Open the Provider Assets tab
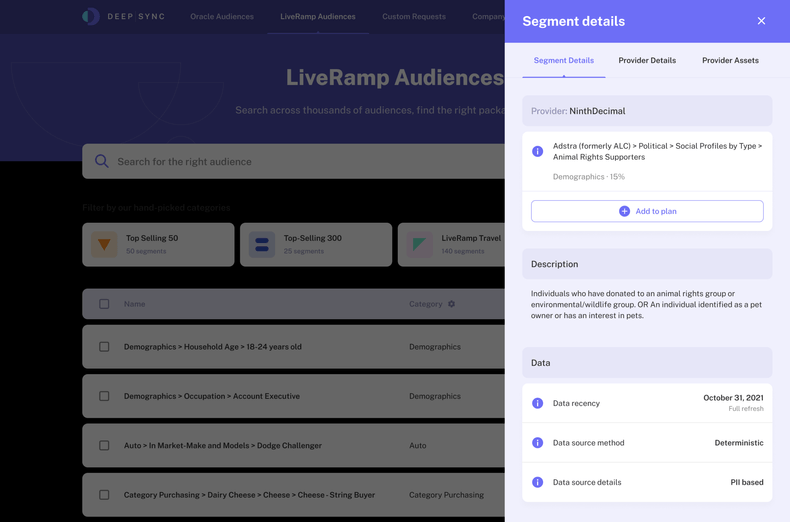This screenshot has width=790, height=522. [x=730, y=60]
